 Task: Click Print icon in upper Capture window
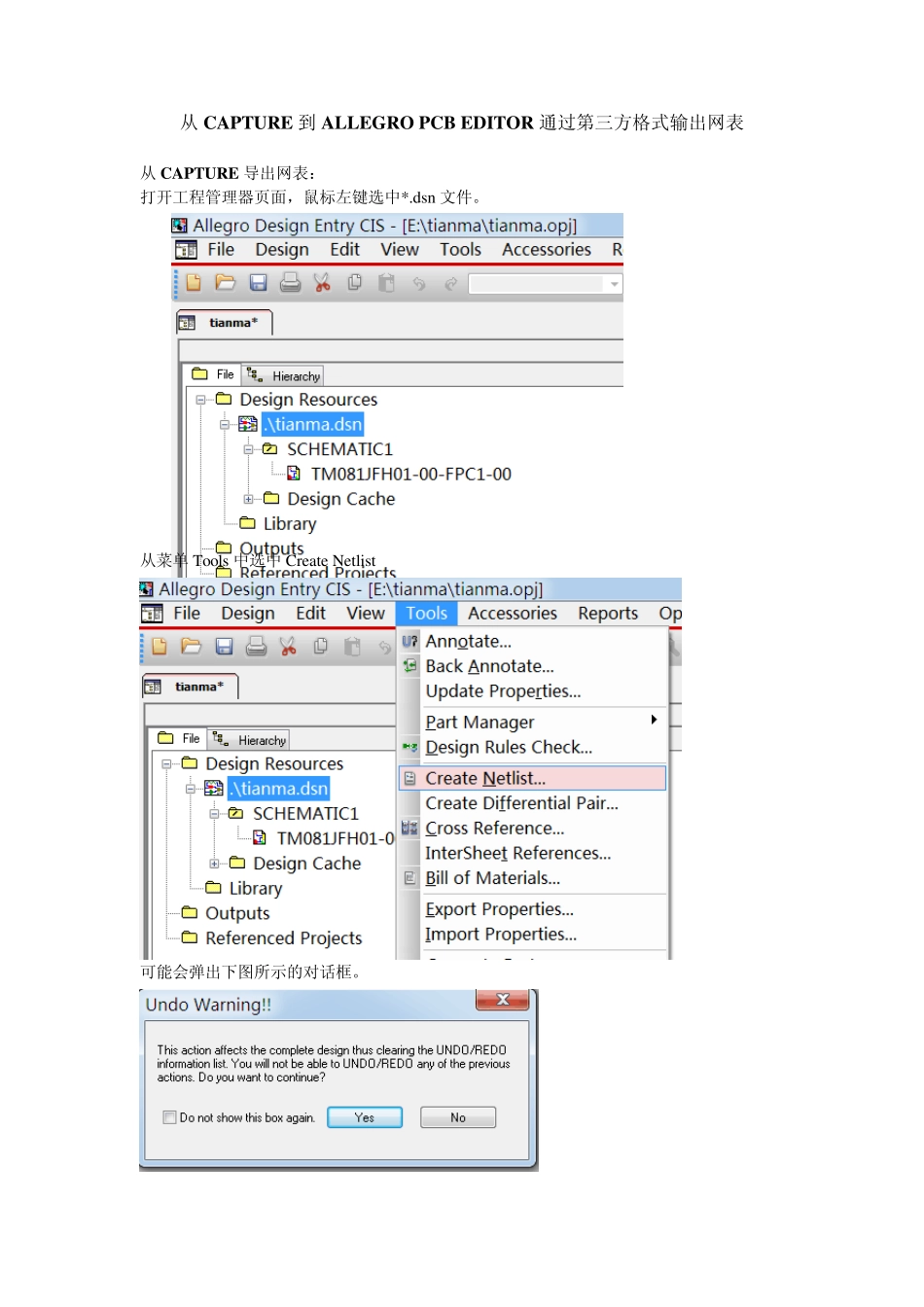click(290, 283)
